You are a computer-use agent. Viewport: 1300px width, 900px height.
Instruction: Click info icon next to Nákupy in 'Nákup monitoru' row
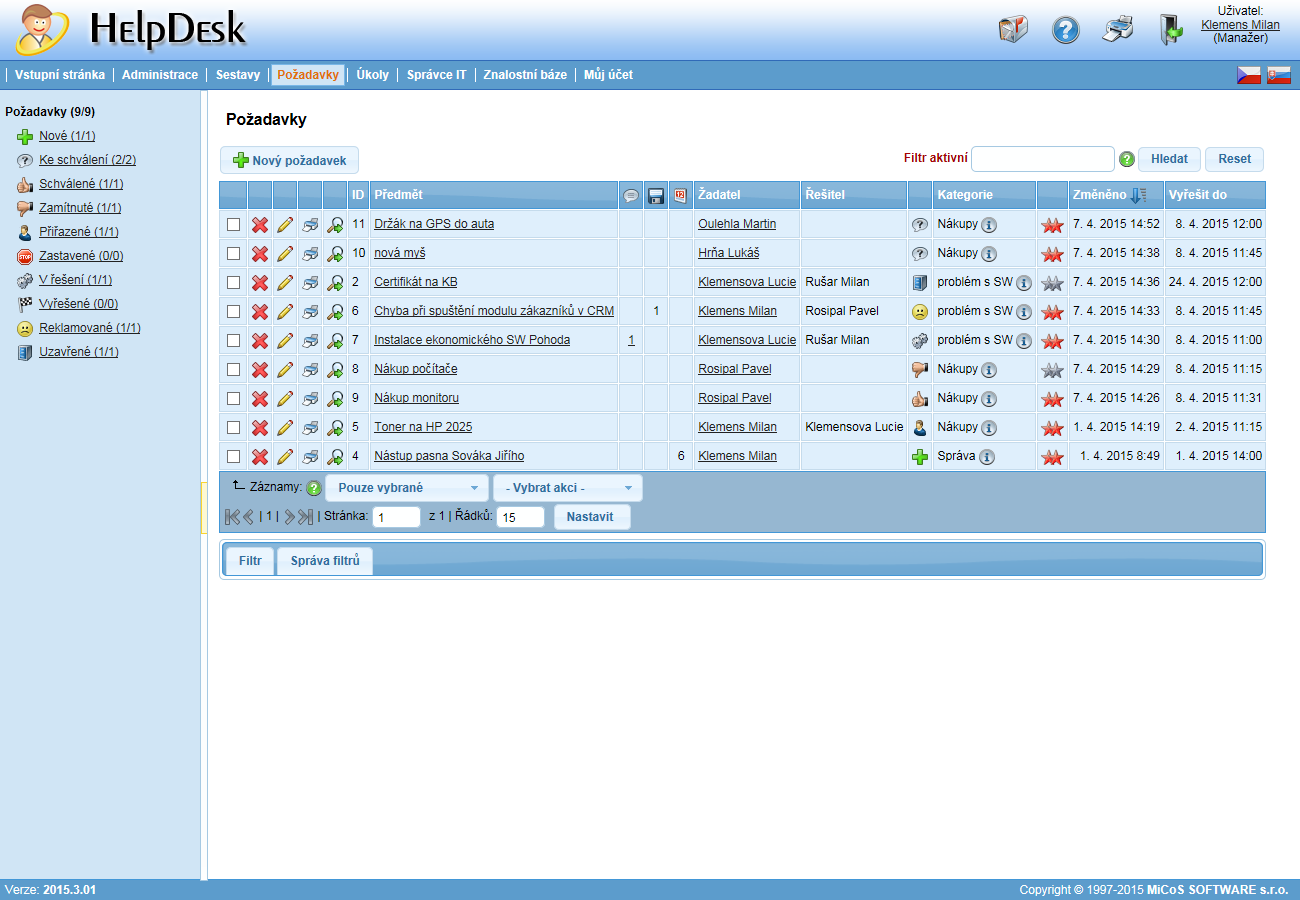(x=989, y=399)
